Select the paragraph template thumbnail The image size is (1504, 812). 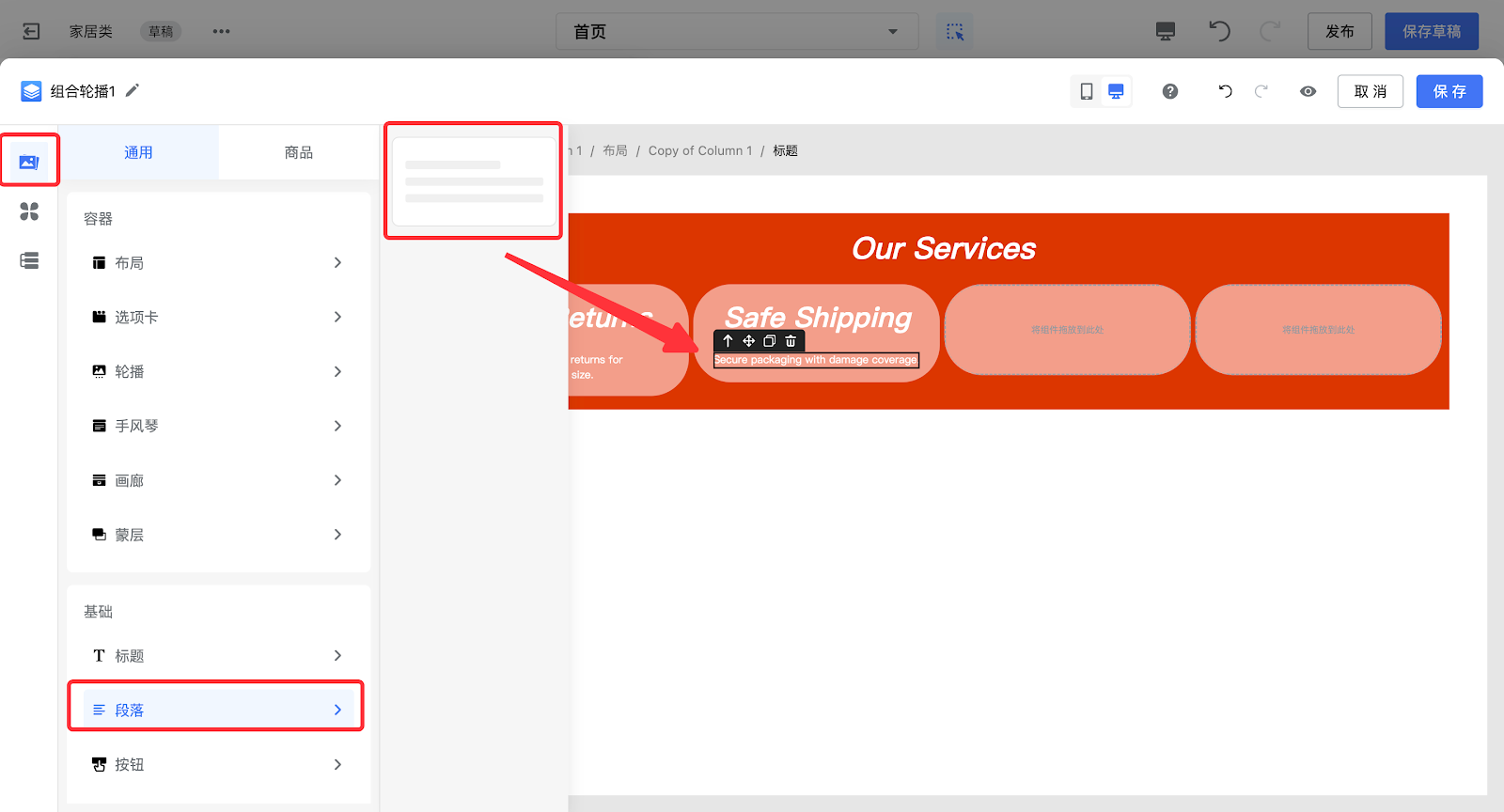tap(474, 181)
